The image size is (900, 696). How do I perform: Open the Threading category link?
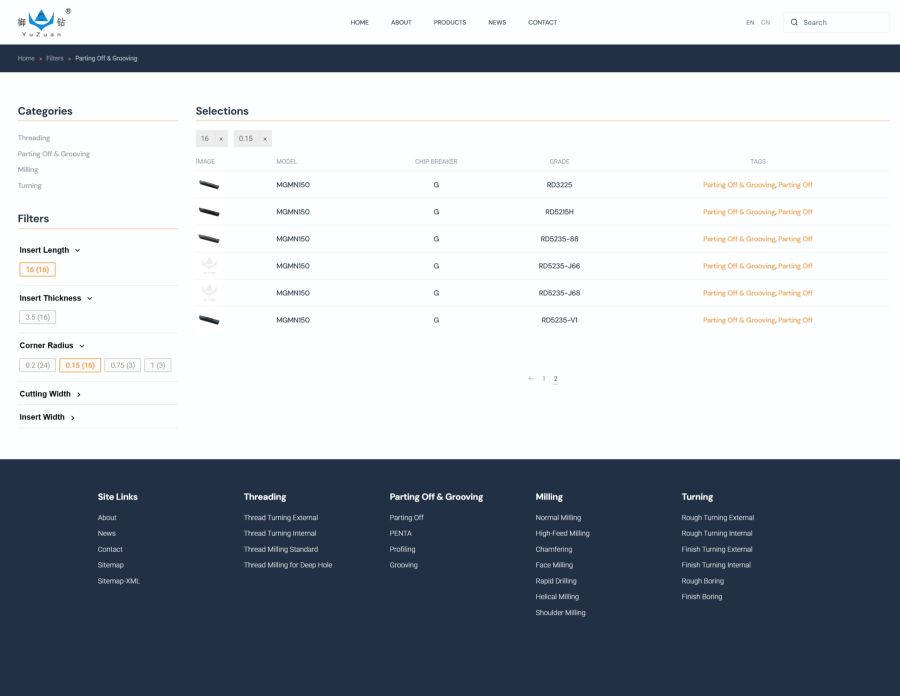click(x=34, y=138)
